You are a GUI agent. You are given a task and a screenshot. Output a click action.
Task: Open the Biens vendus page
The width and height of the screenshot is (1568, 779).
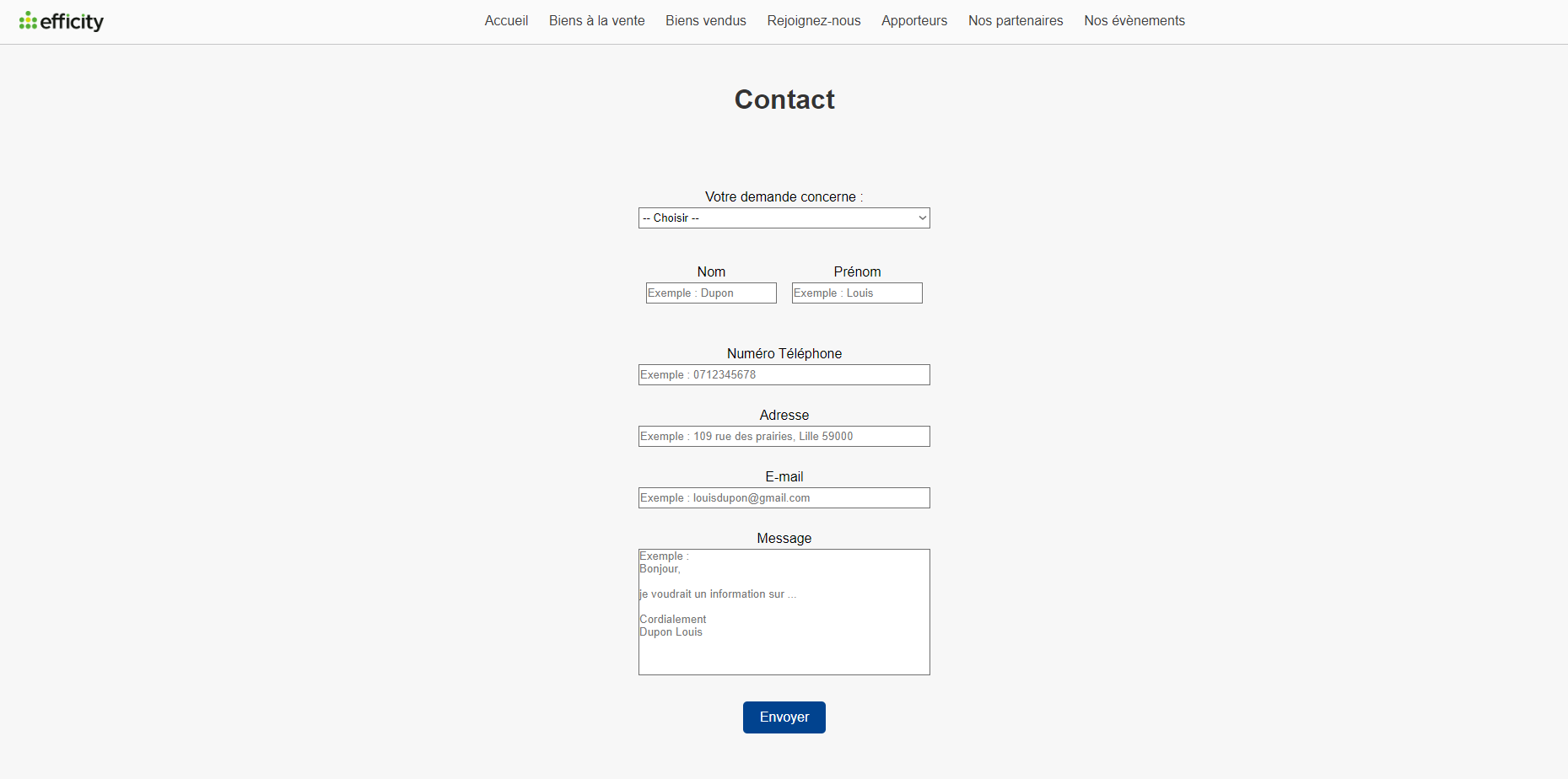(705, 21)
